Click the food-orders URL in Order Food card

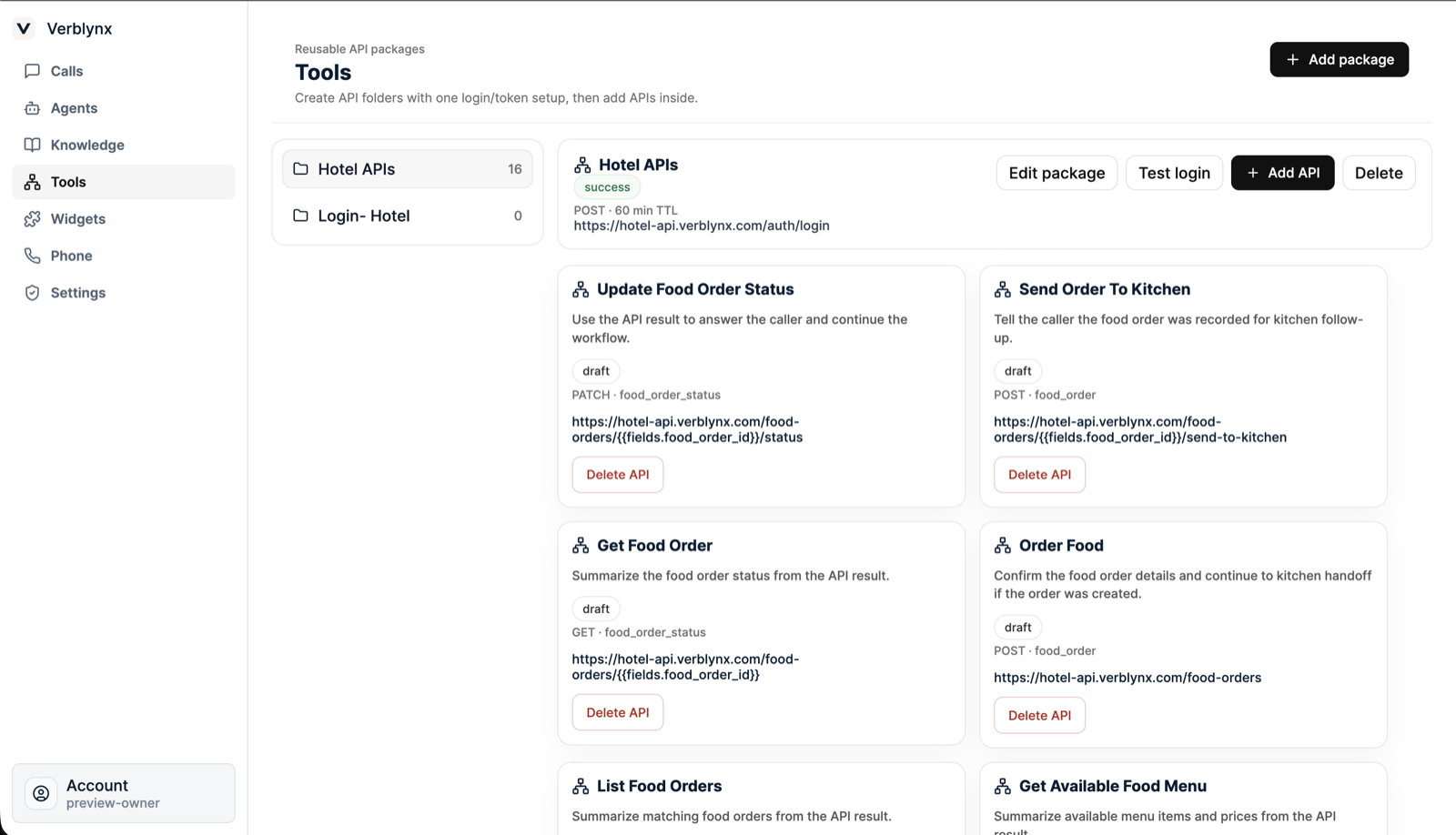[1127, 678]
